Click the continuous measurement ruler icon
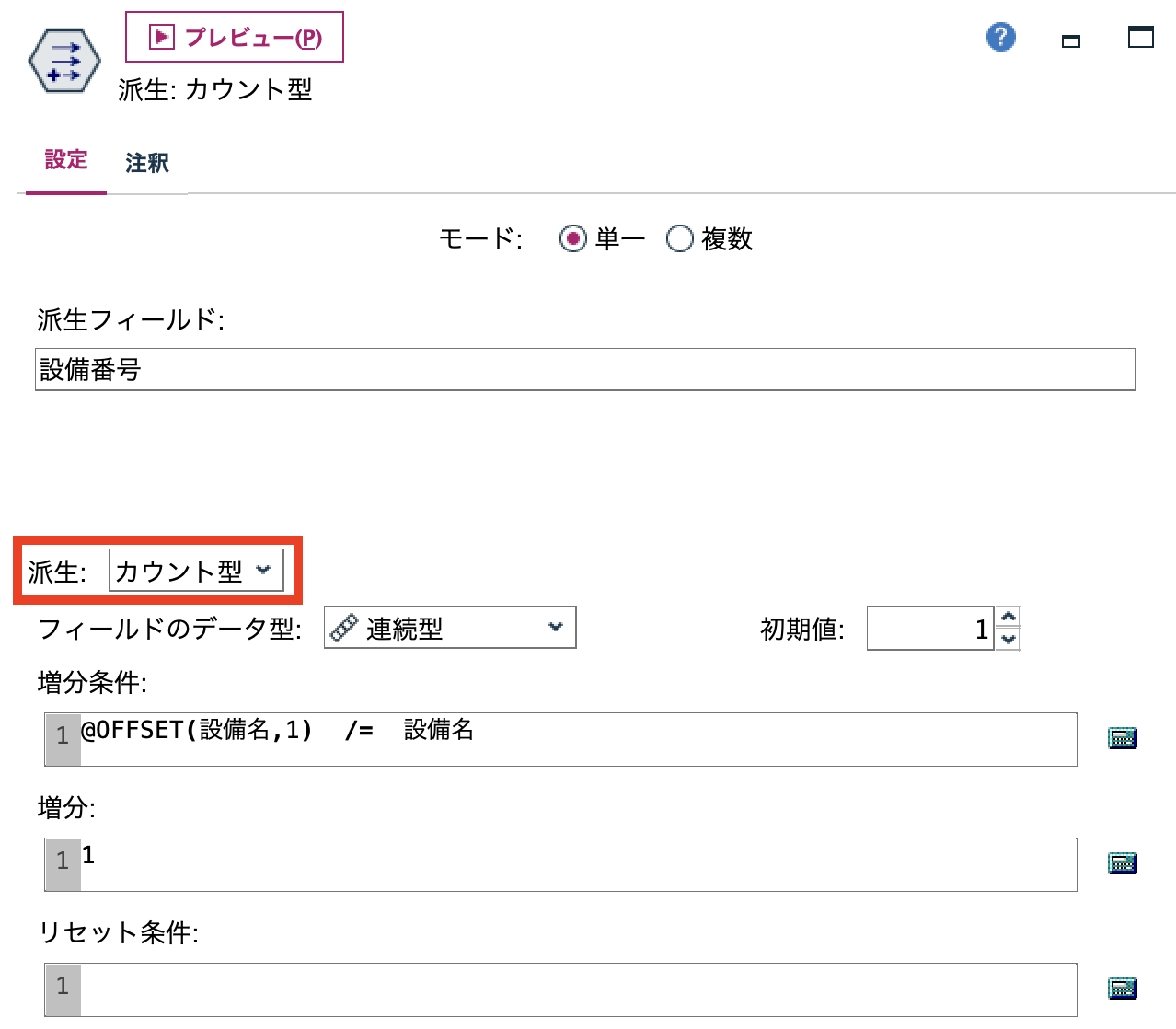Viewport: 1176px width, 1029px height. (x=344, y=627)
